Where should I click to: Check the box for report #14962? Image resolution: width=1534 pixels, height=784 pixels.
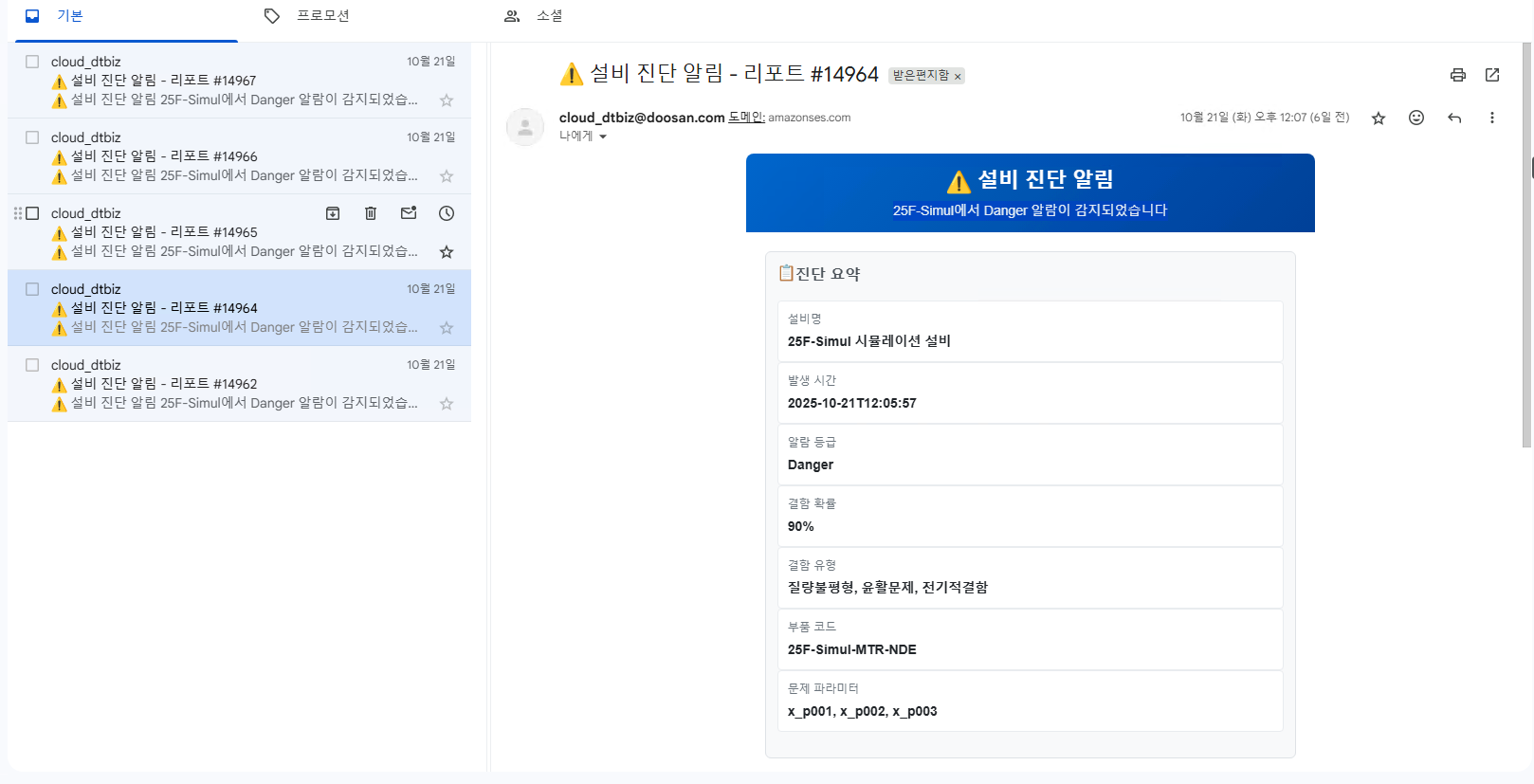[32, 365]
